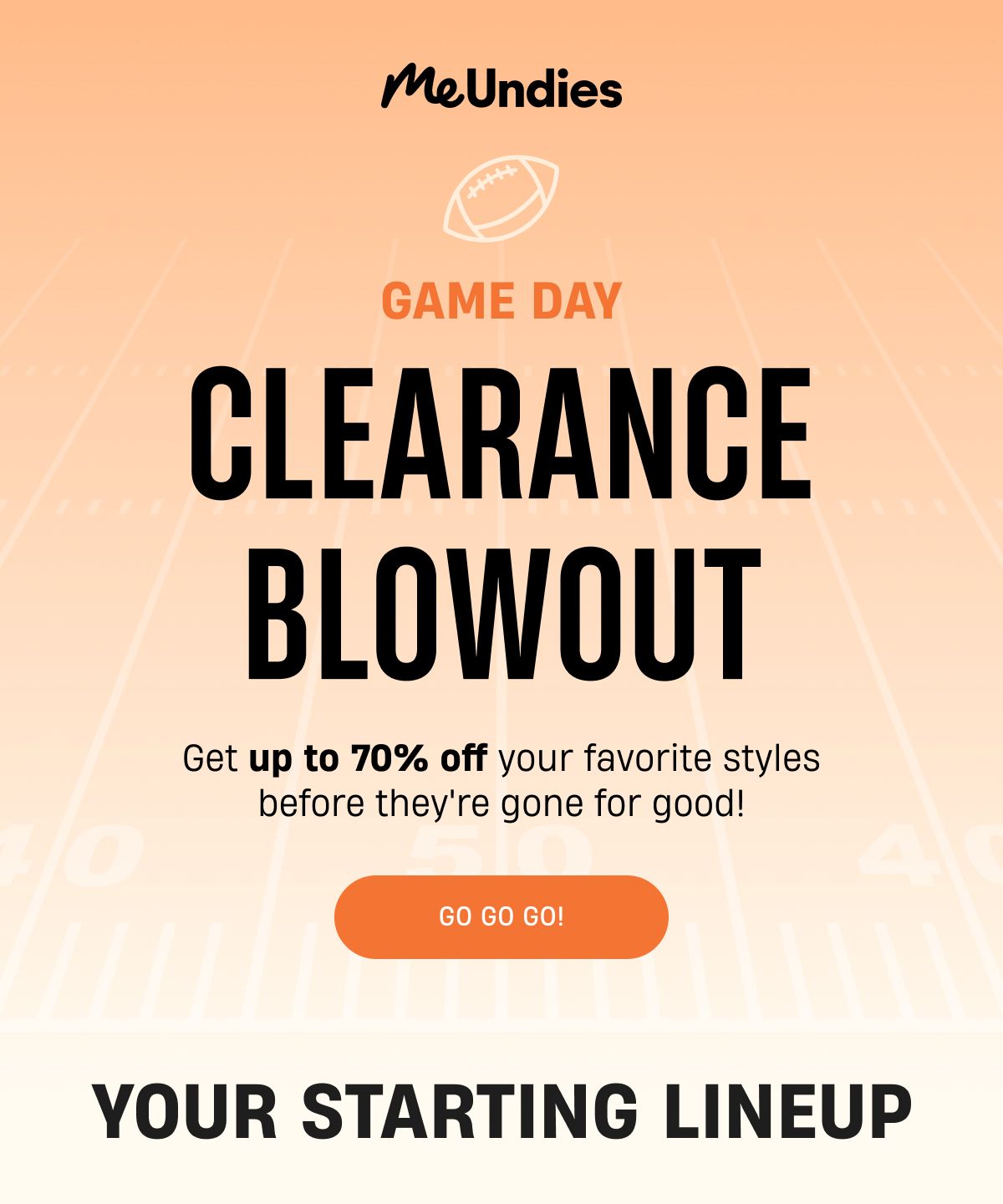Click the word 'Get' in the subtext

tap(211, 758)
